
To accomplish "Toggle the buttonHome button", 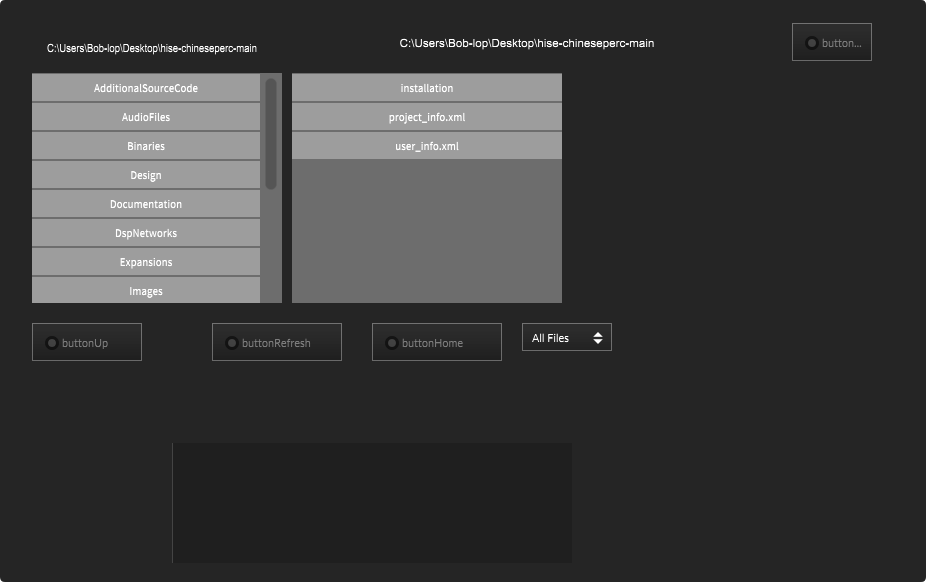I will pos(437,342).
